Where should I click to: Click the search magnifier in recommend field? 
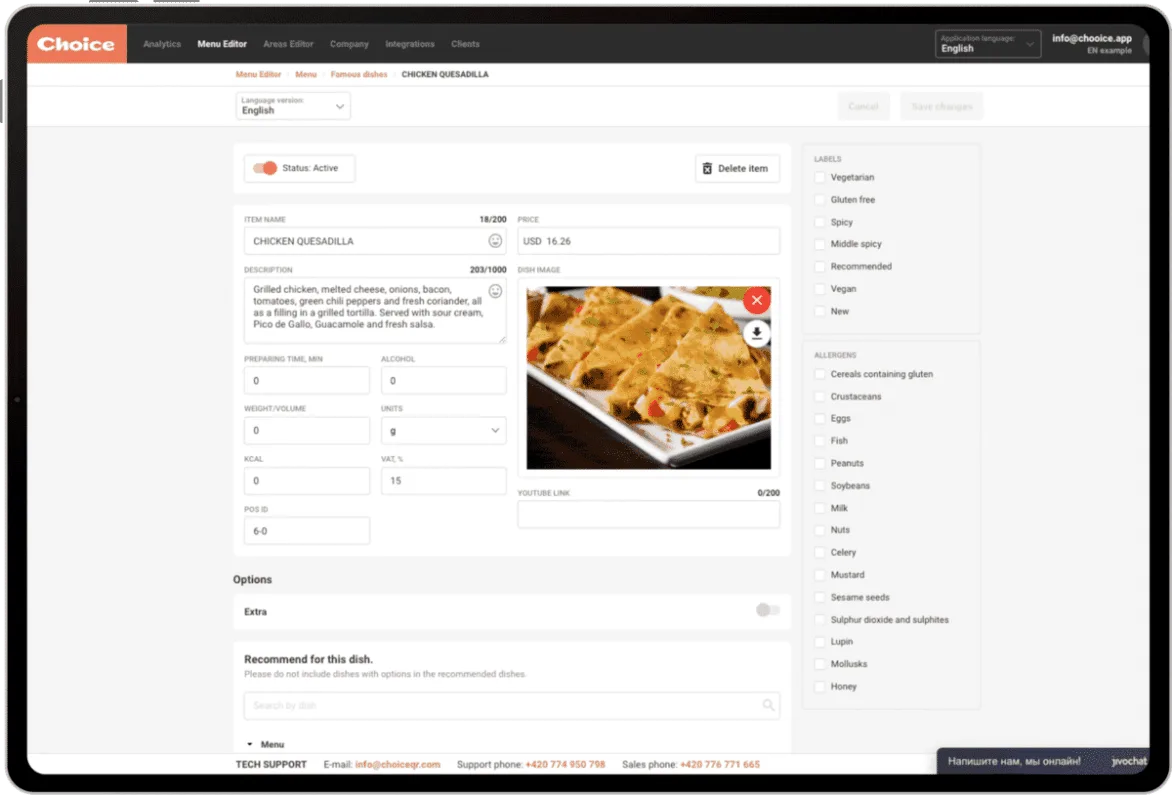pyautogui.click(x=768, y=705)
